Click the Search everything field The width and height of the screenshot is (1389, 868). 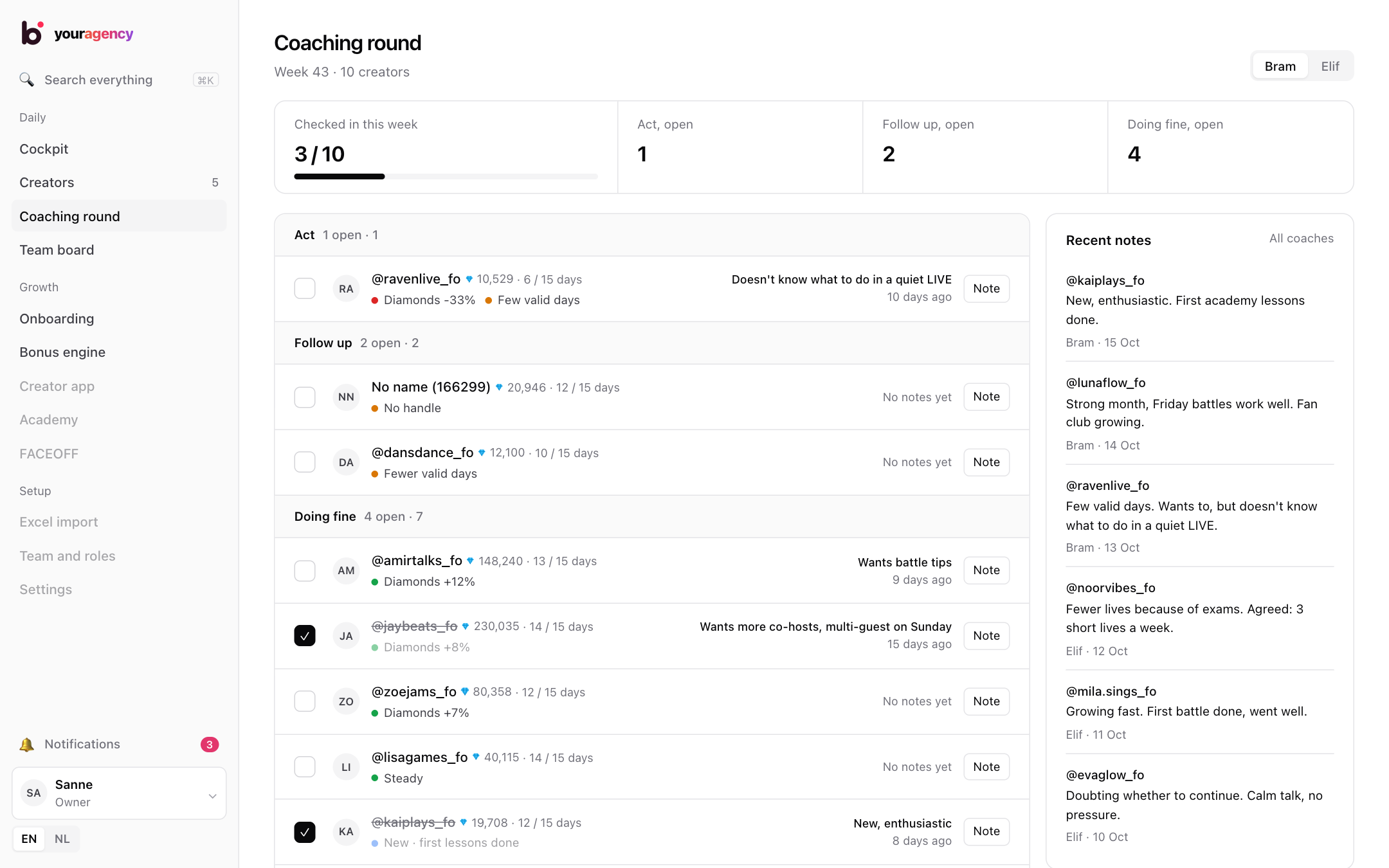tap(119, 80)
